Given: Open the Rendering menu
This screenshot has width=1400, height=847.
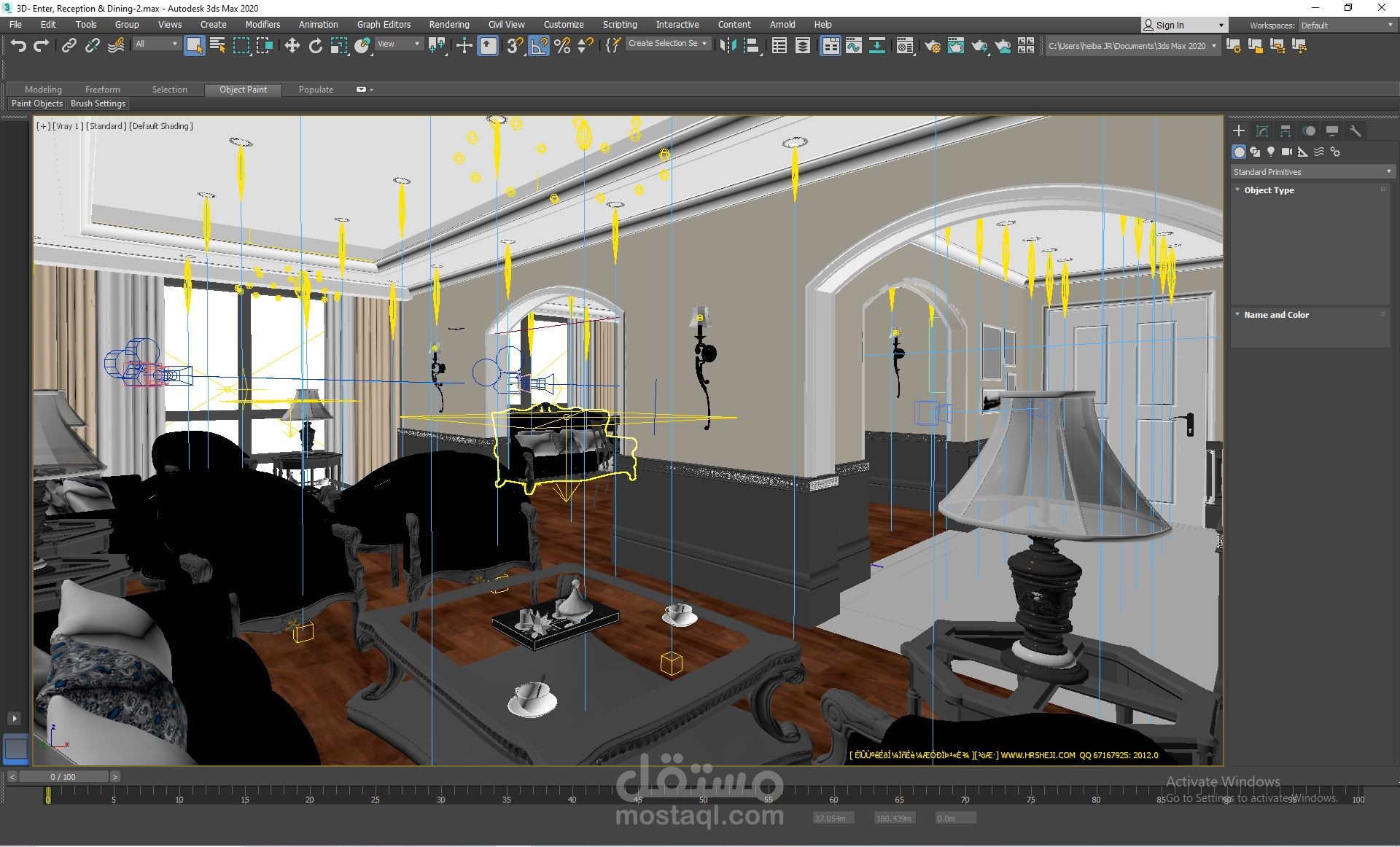Looking at the screenshot, I should coord(448,24).
